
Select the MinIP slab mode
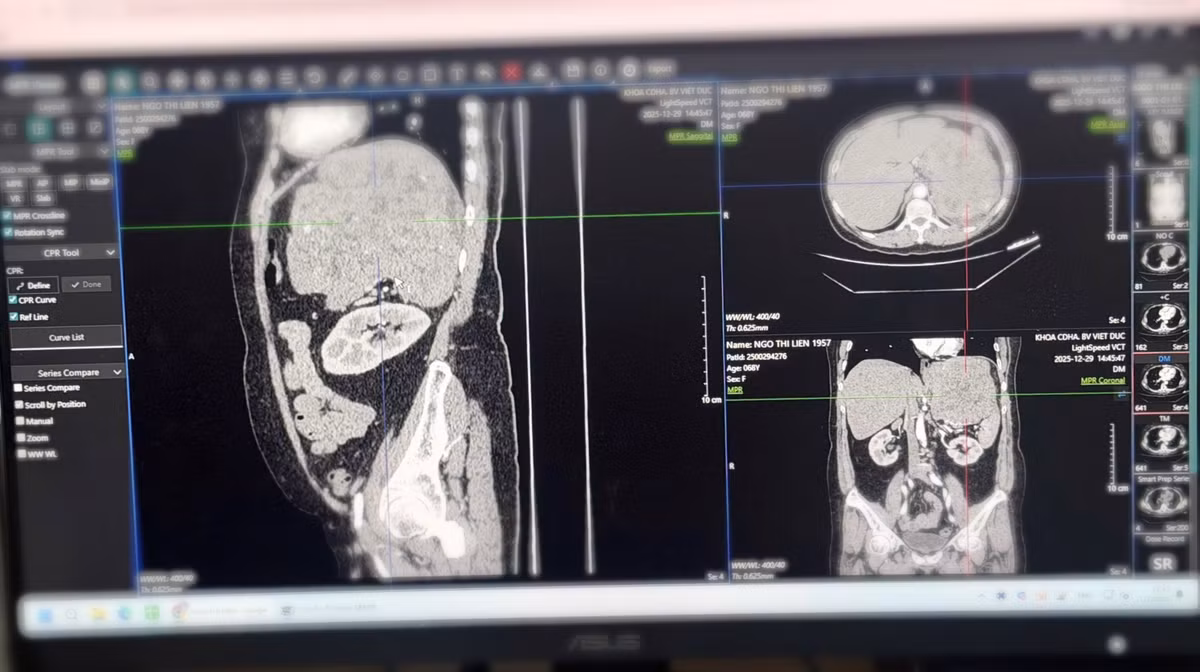[99, 183]
